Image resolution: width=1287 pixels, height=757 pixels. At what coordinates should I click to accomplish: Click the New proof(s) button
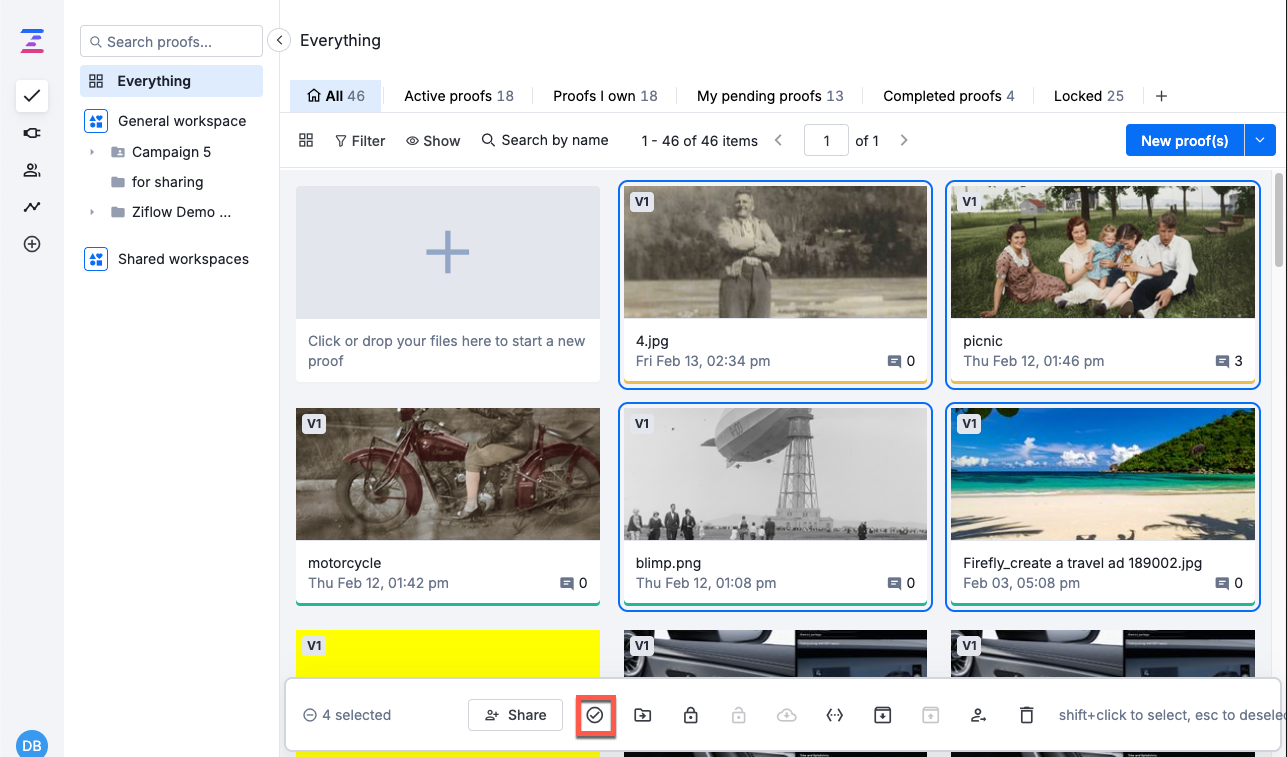[x=1184, y=141]
